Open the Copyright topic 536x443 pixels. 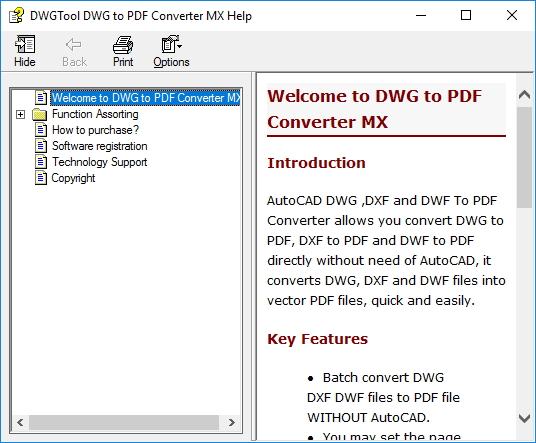click(x=73, y=178)
